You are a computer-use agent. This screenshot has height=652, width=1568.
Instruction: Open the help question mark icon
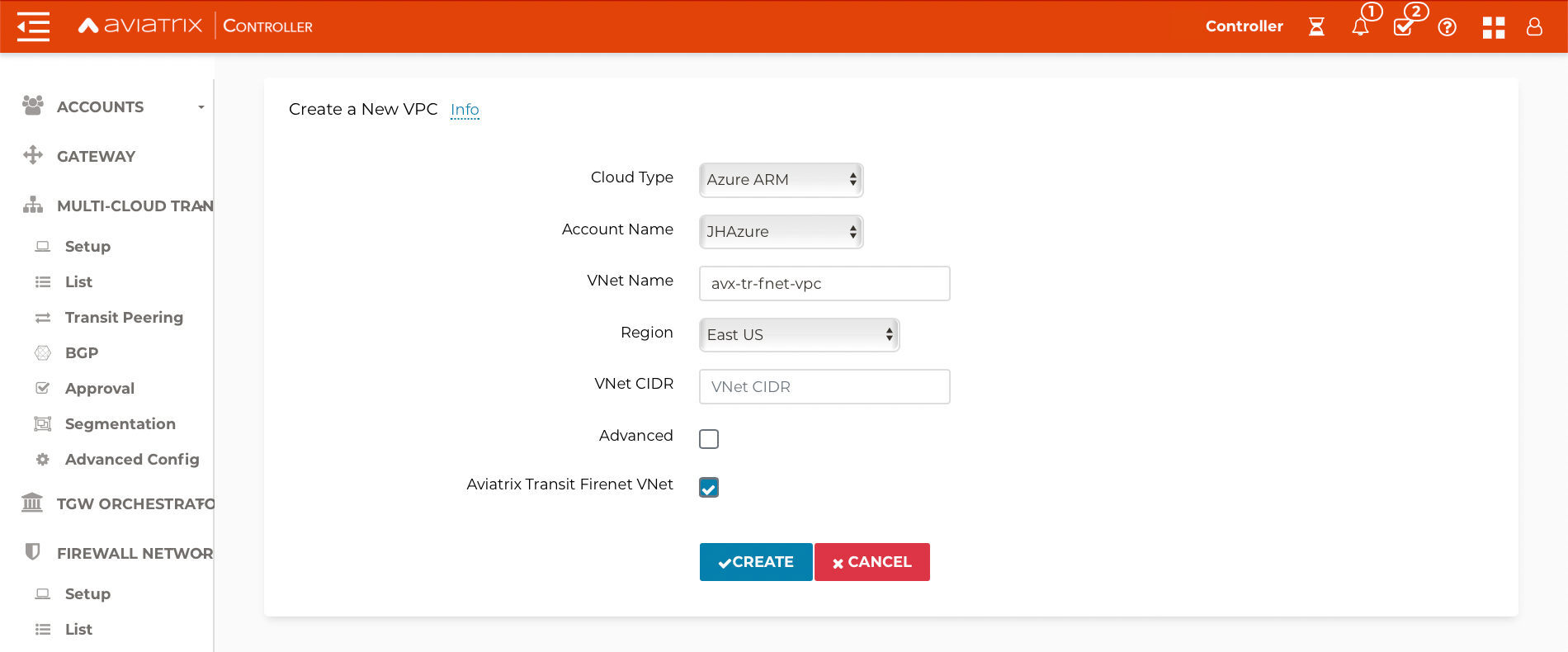pos(1447,27)
